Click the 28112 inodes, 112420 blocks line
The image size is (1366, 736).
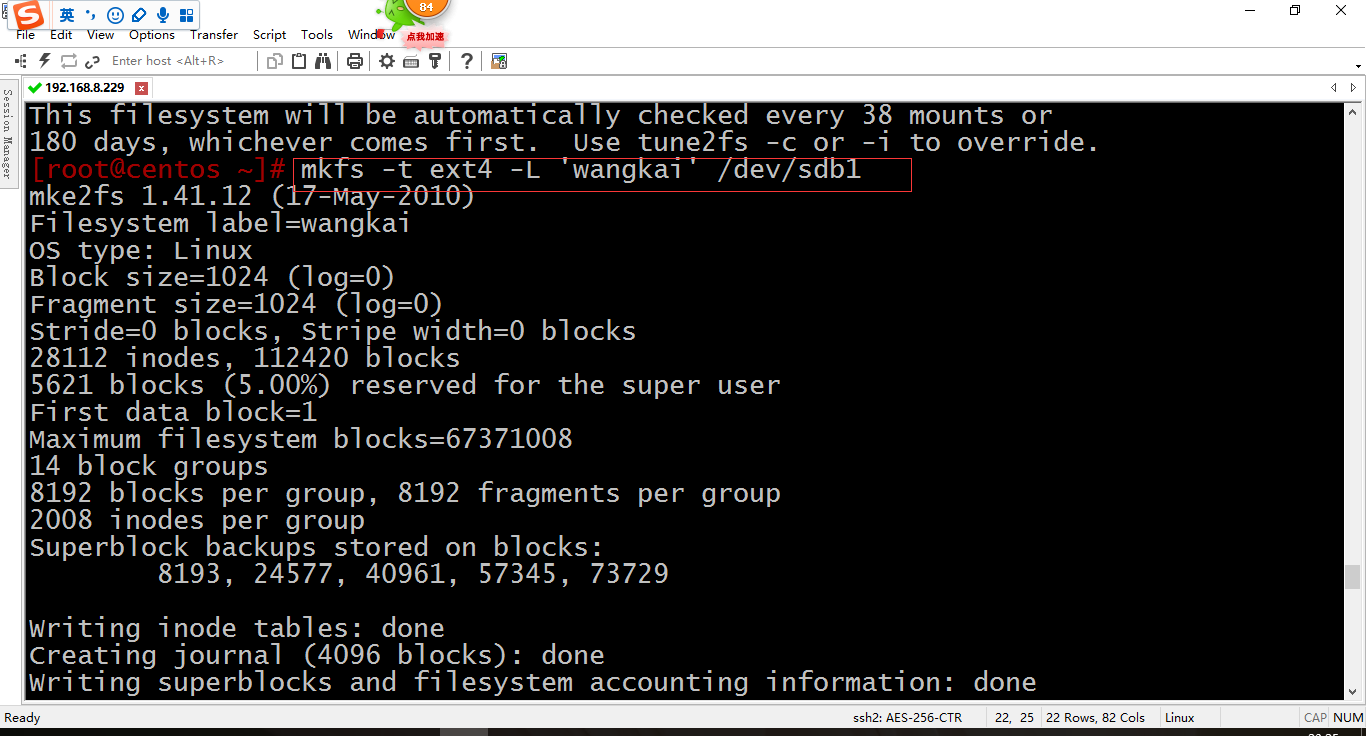(245, 358)
